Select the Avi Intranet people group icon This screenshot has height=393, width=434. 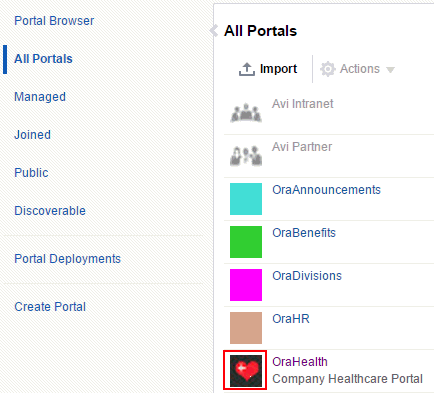click(x=246, y=113)
